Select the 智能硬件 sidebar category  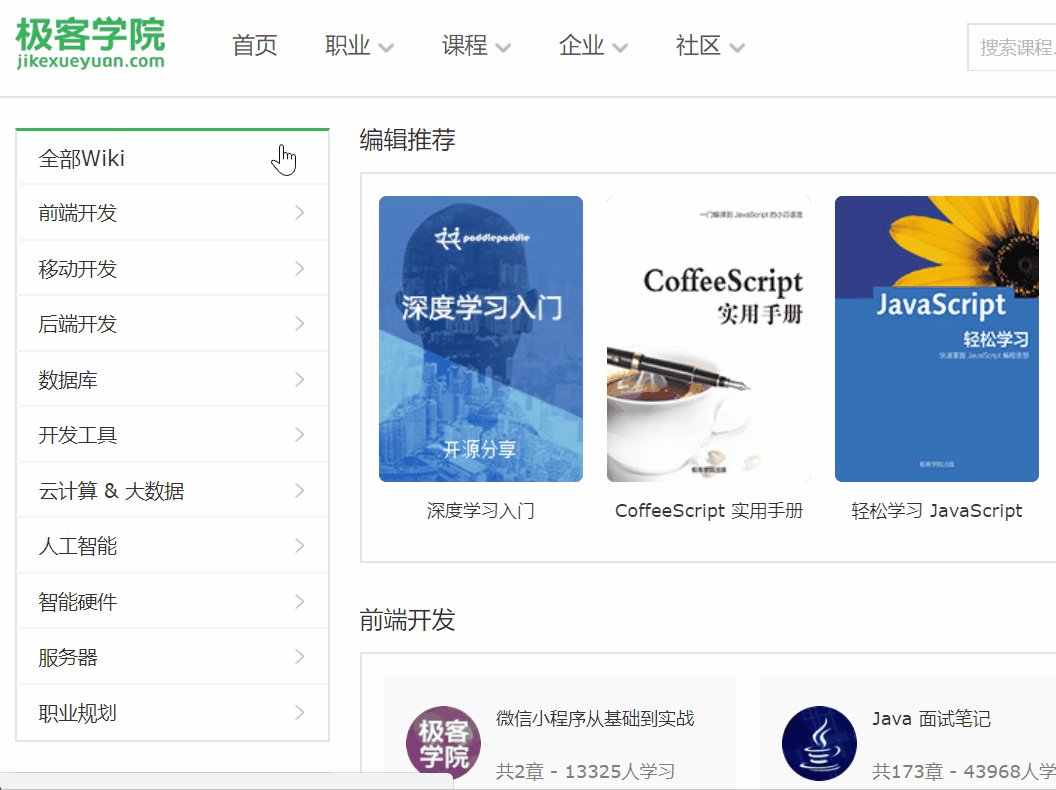pyautogui.click(x=172, y=602)
